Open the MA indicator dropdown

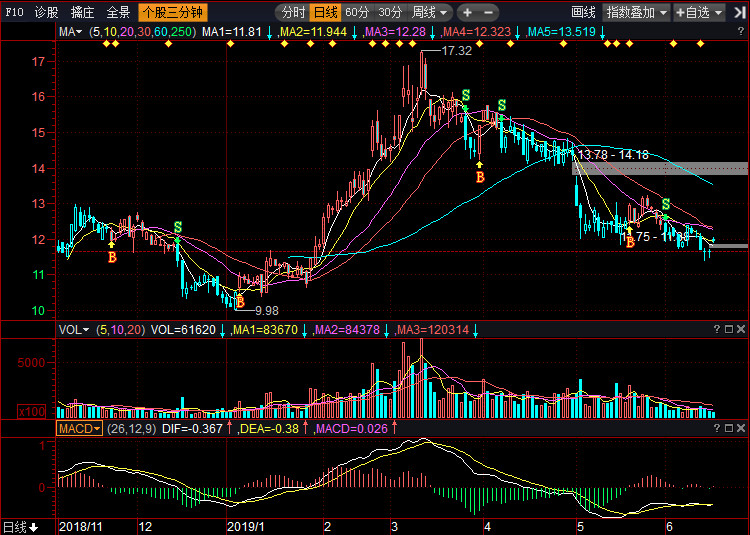click(72, 33)
